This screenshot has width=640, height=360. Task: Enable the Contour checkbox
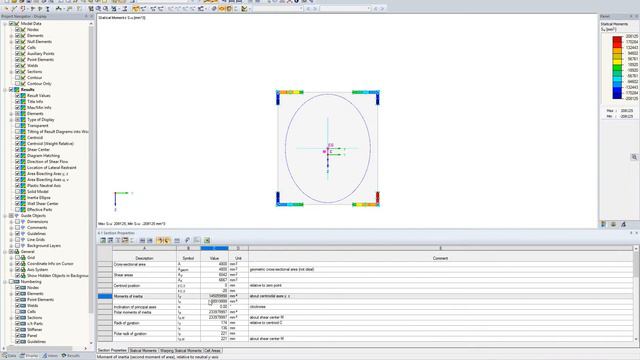point(18,78)
